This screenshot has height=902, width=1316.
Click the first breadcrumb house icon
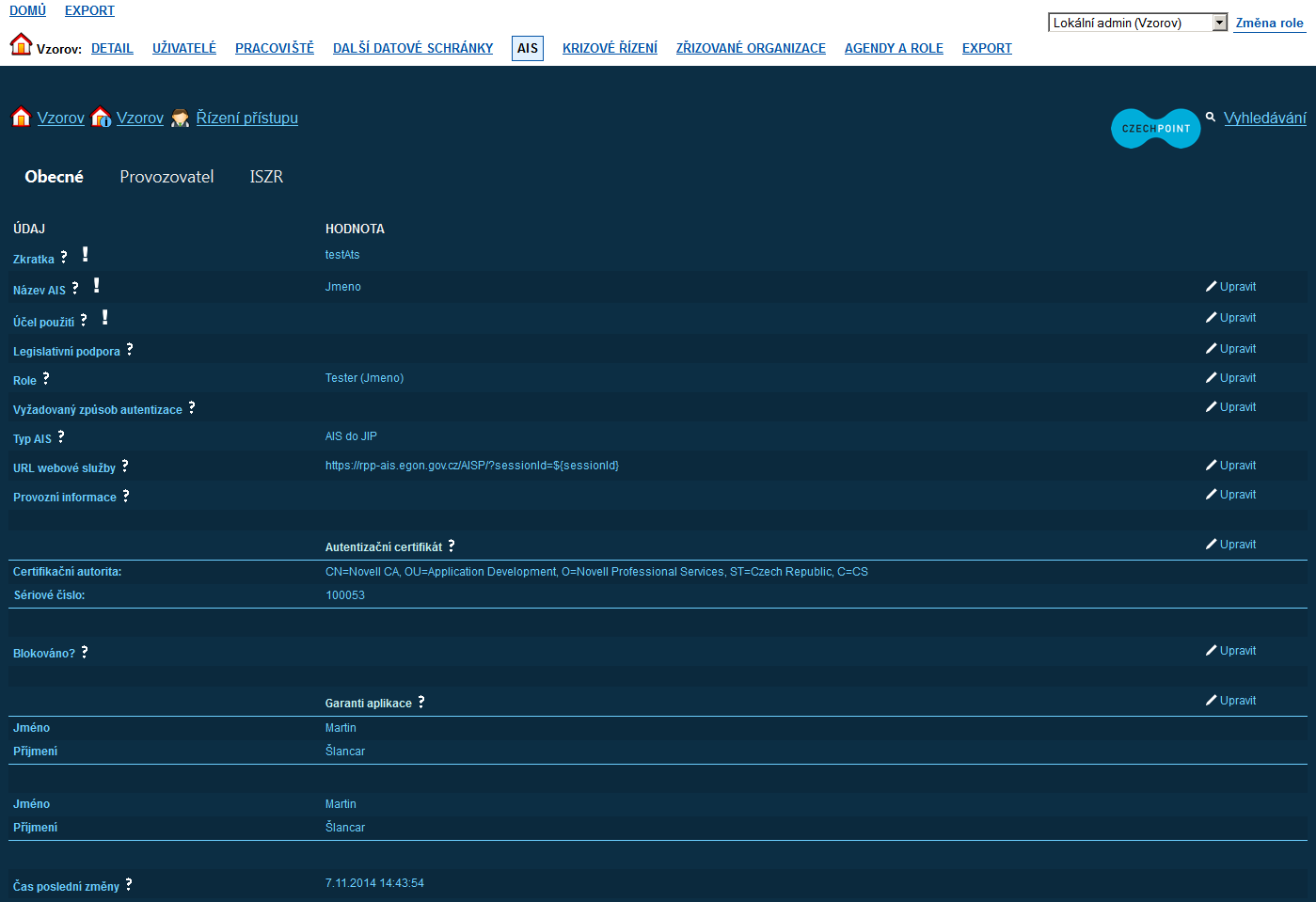tap(21, 117)
